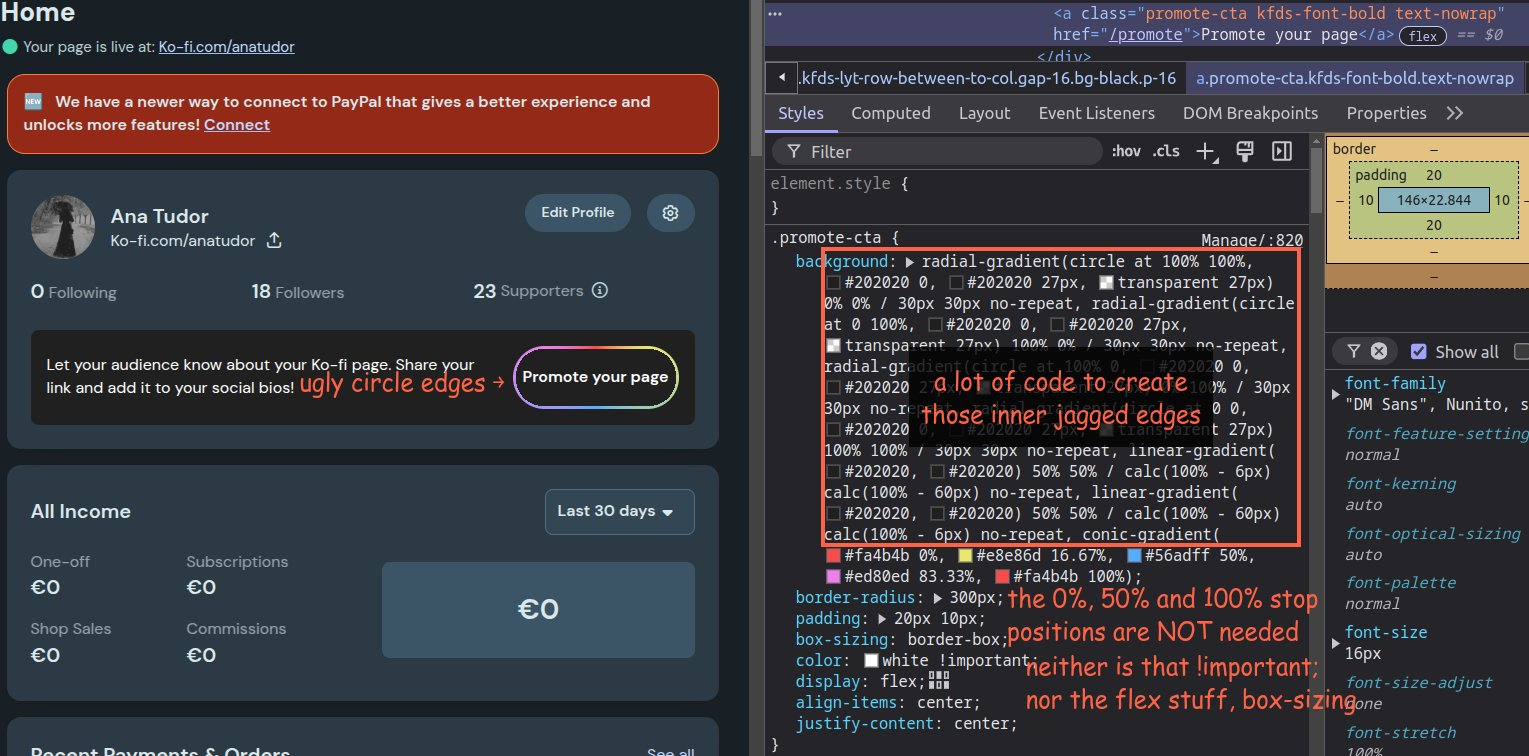Expand the border-radius shorthand triangle
The height and width of the screenshot is (756, 1529).
(x=938, y=598)
